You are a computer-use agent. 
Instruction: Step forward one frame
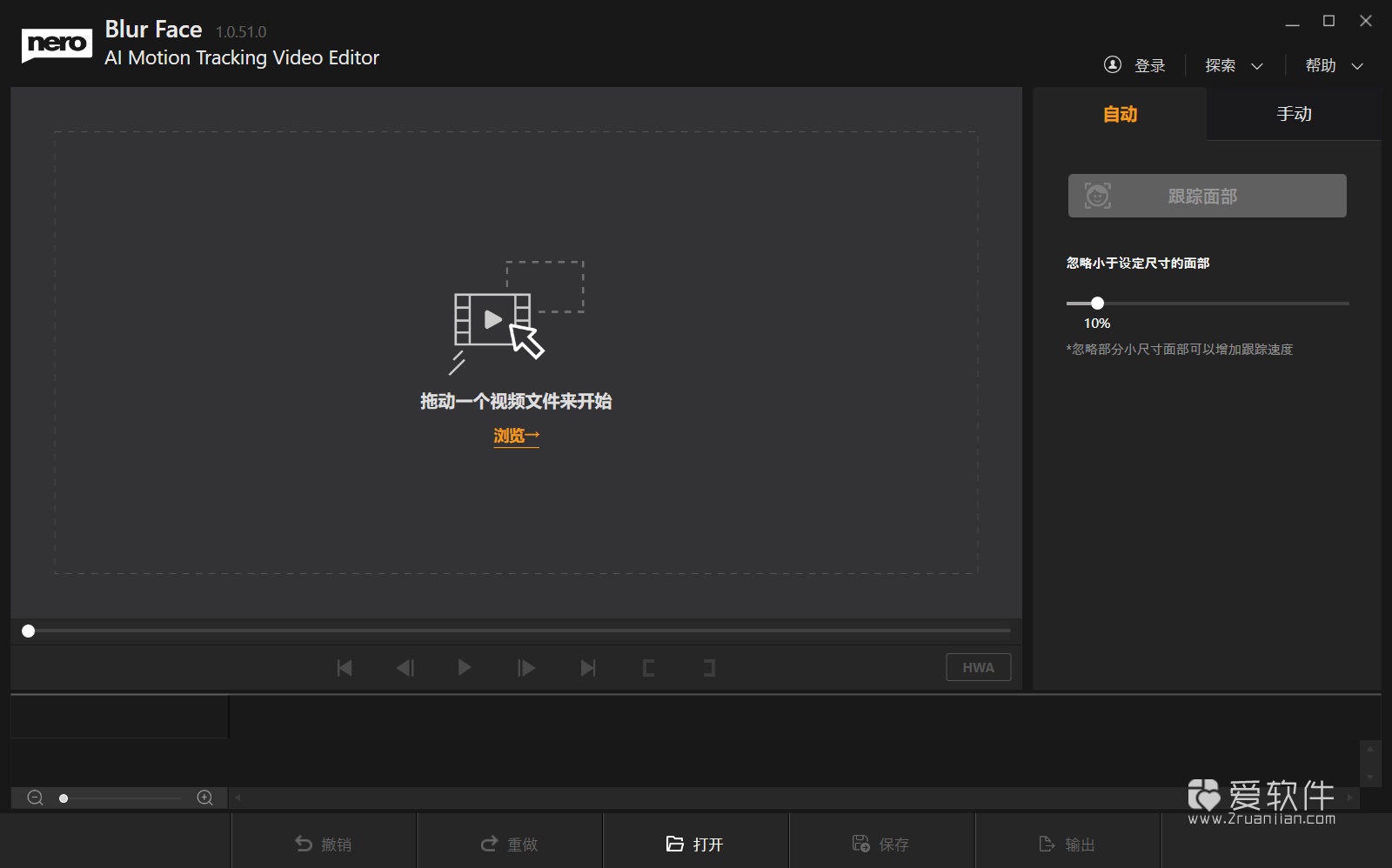pyautogui.click(x=526, y=667)
